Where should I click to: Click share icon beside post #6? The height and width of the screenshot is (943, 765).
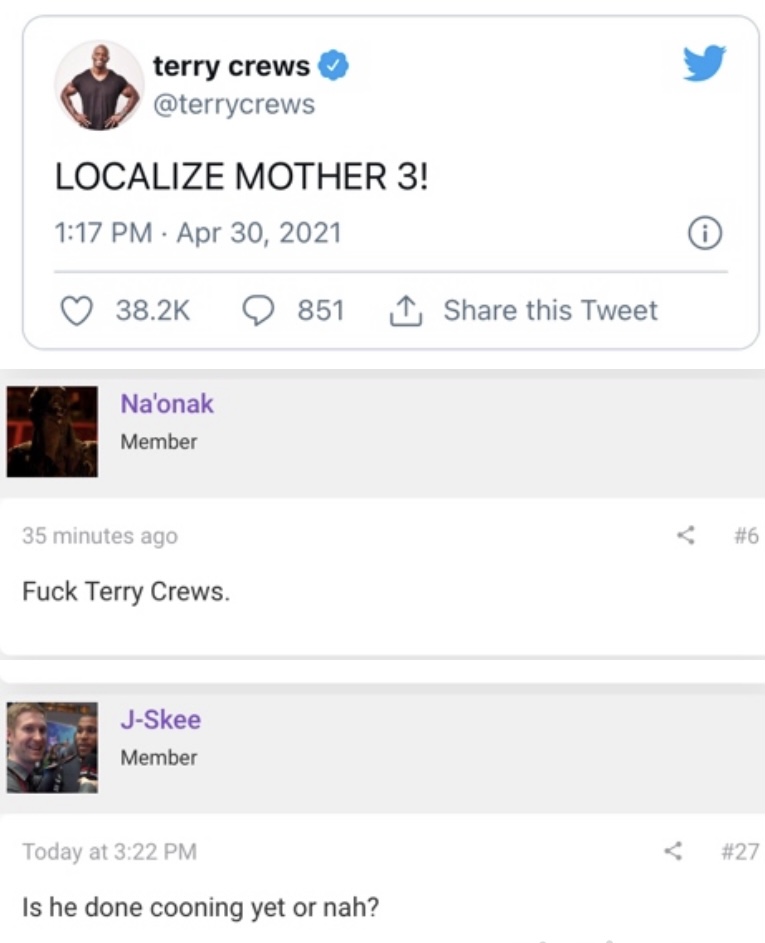[686, 535]
